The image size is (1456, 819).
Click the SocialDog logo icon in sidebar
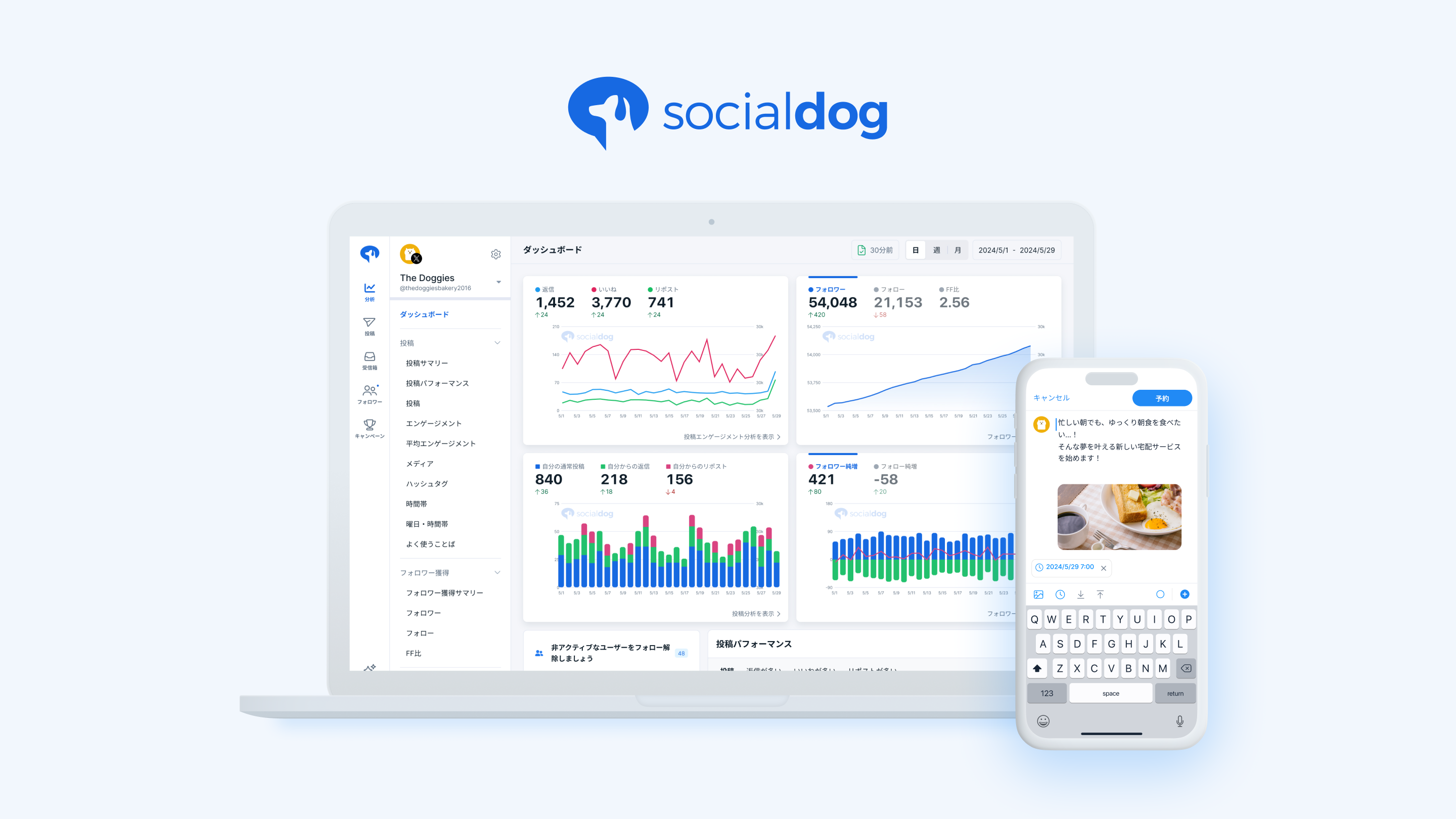[365, 254]
